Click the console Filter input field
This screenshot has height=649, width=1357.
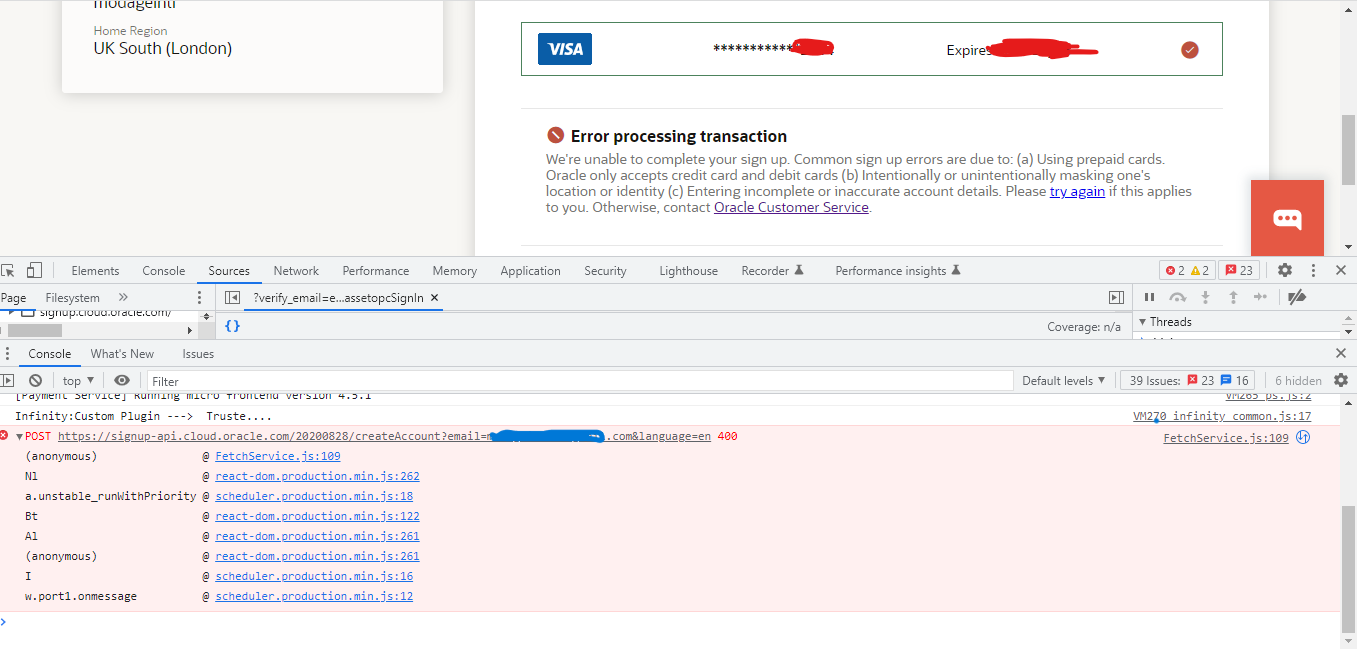point(580,381)
